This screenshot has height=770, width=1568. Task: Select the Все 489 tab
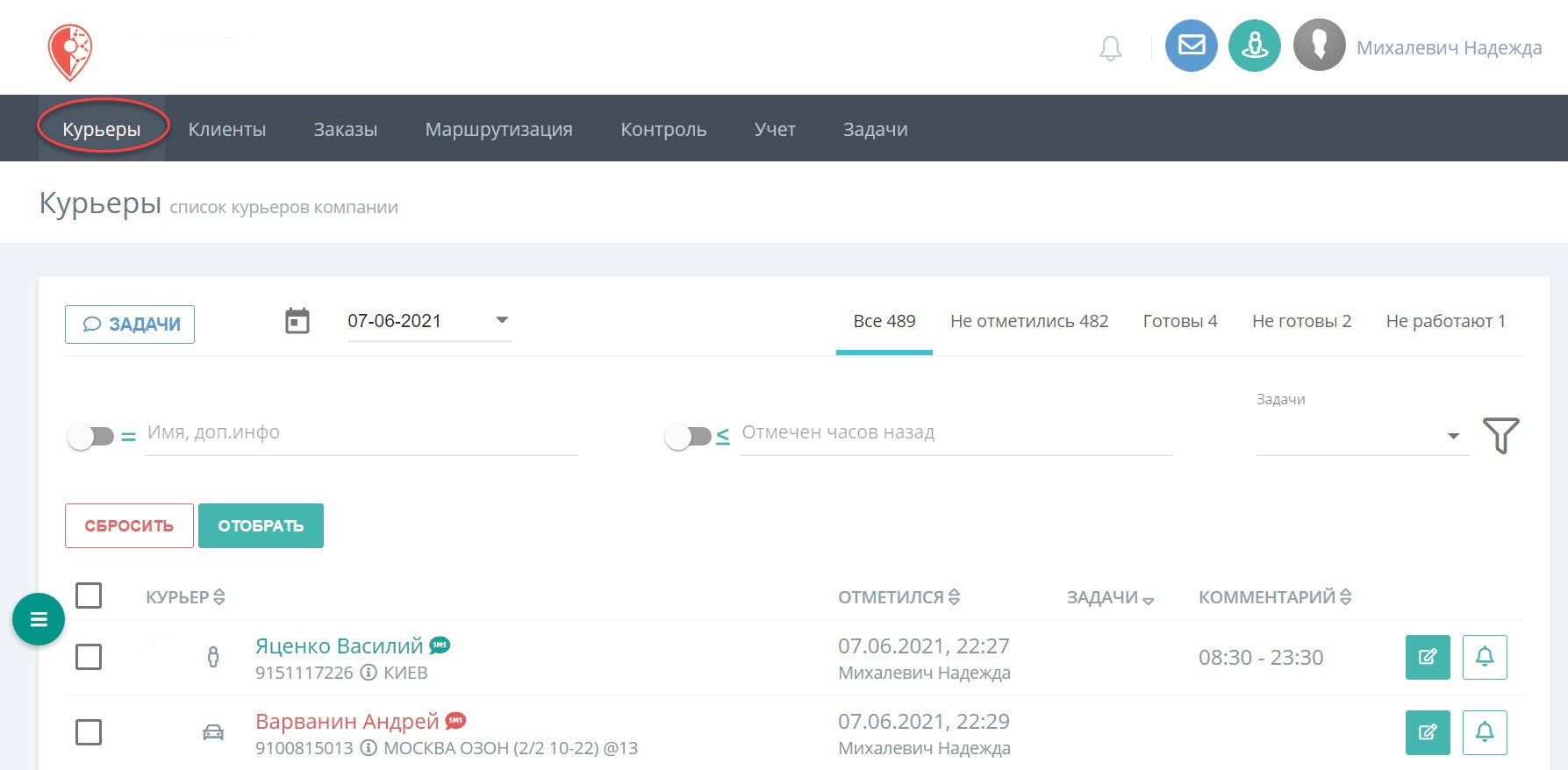[x=884, y=321]
